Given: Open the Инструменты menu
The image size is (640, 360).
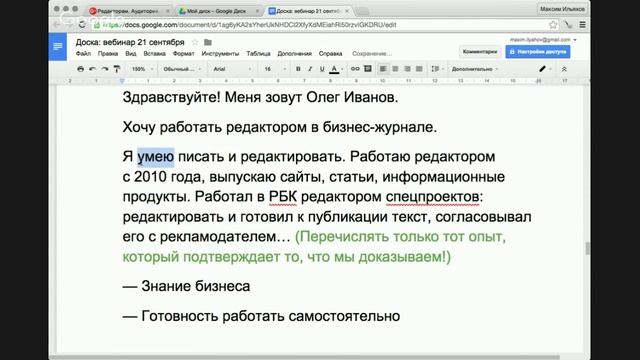Looking at the screenshot, I should pyautogui.click(x=220, y=53).
